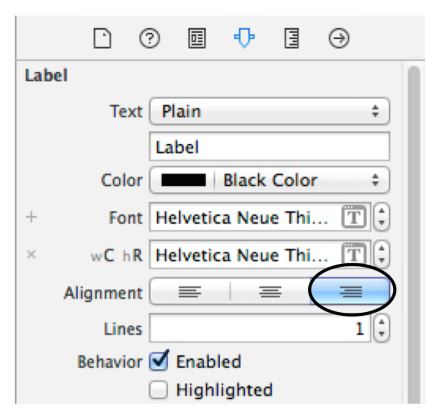
Task: Open the File inspector icon
Action: point(102,38)
